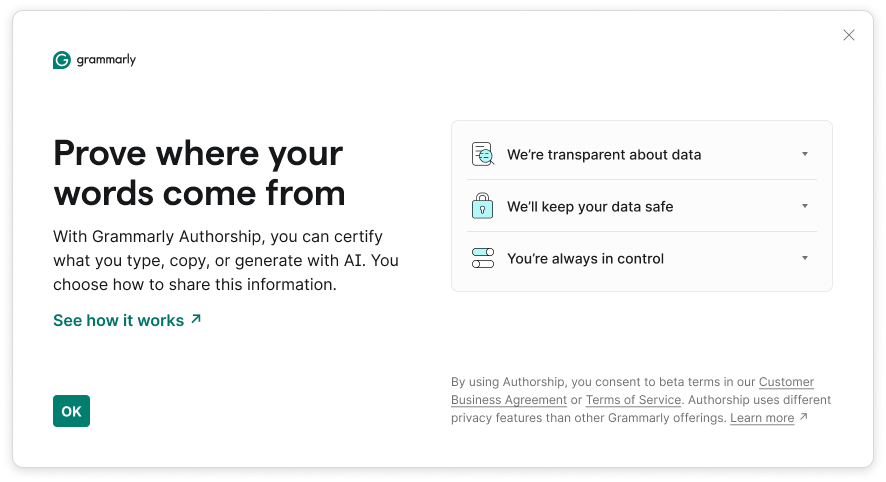Click the Grammarly wordmark text

[x=106, y=60]
